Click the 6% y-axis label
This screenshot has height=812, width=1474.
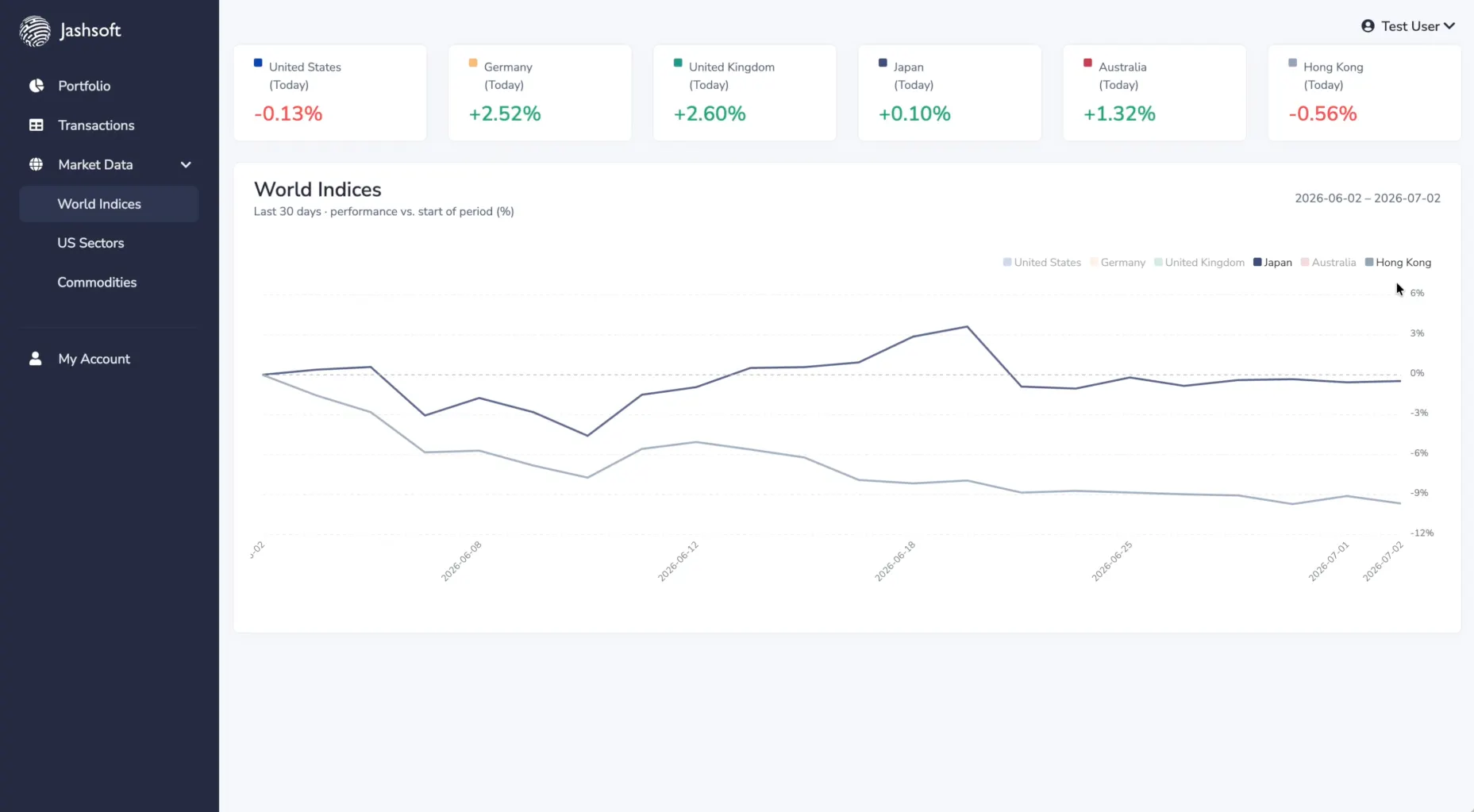1417,293
